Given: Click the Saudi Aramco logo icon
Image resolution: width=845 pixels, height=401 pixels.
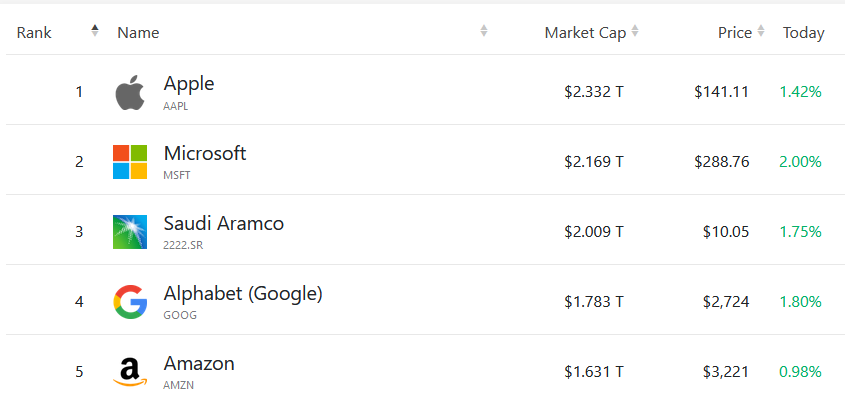Looking at the screenshot, I should pyautogui.click(x=130, y=232).
